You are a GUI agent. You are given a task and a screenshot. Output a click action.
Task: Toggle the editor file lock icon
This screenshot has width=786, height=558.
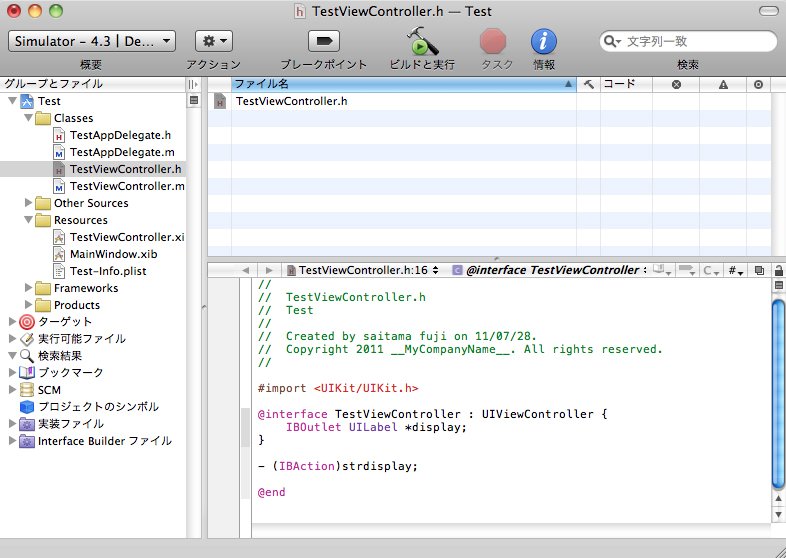pos(778,271)
